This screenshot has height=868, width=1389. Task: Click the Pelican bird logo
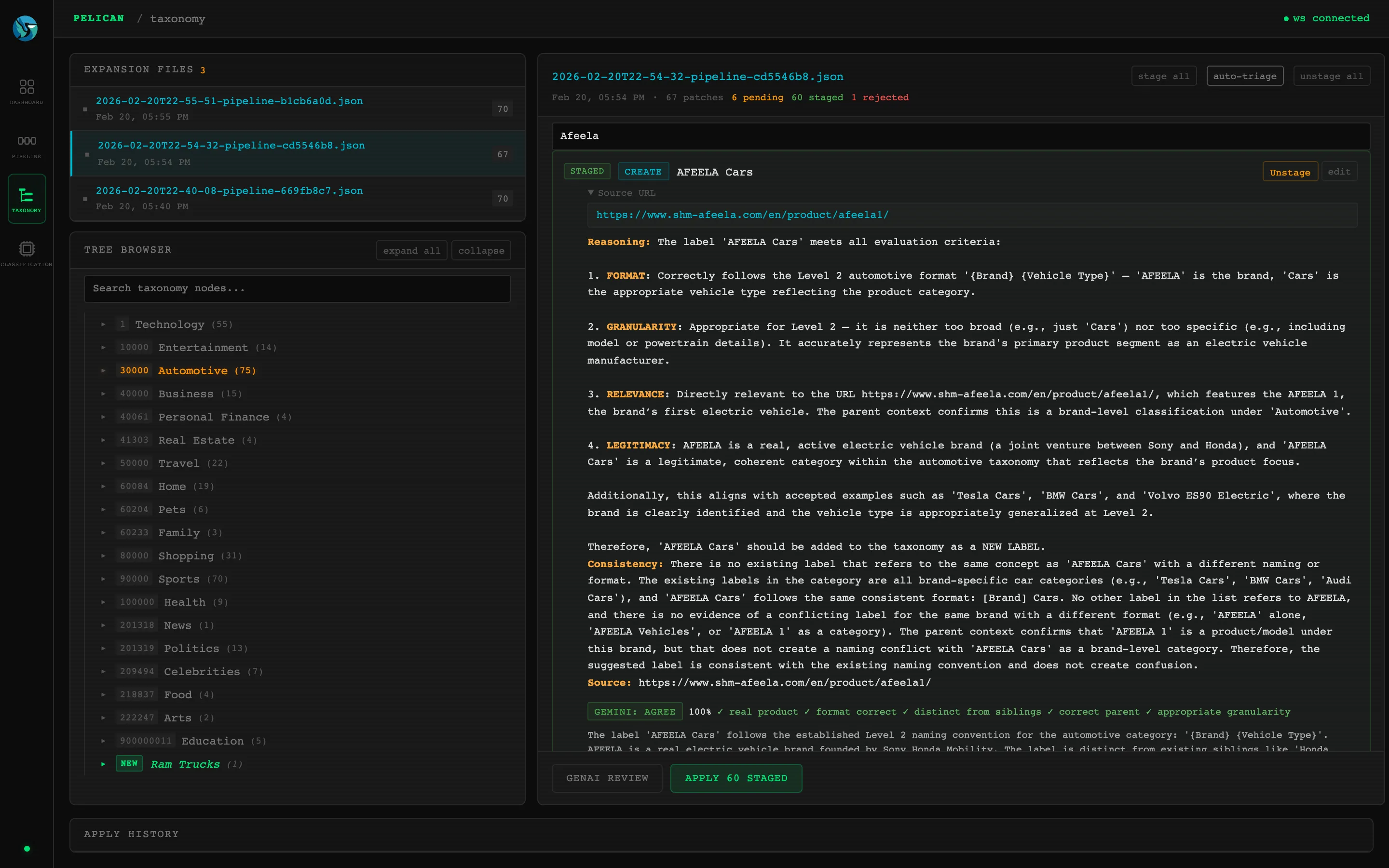click(x=25, y=28)
